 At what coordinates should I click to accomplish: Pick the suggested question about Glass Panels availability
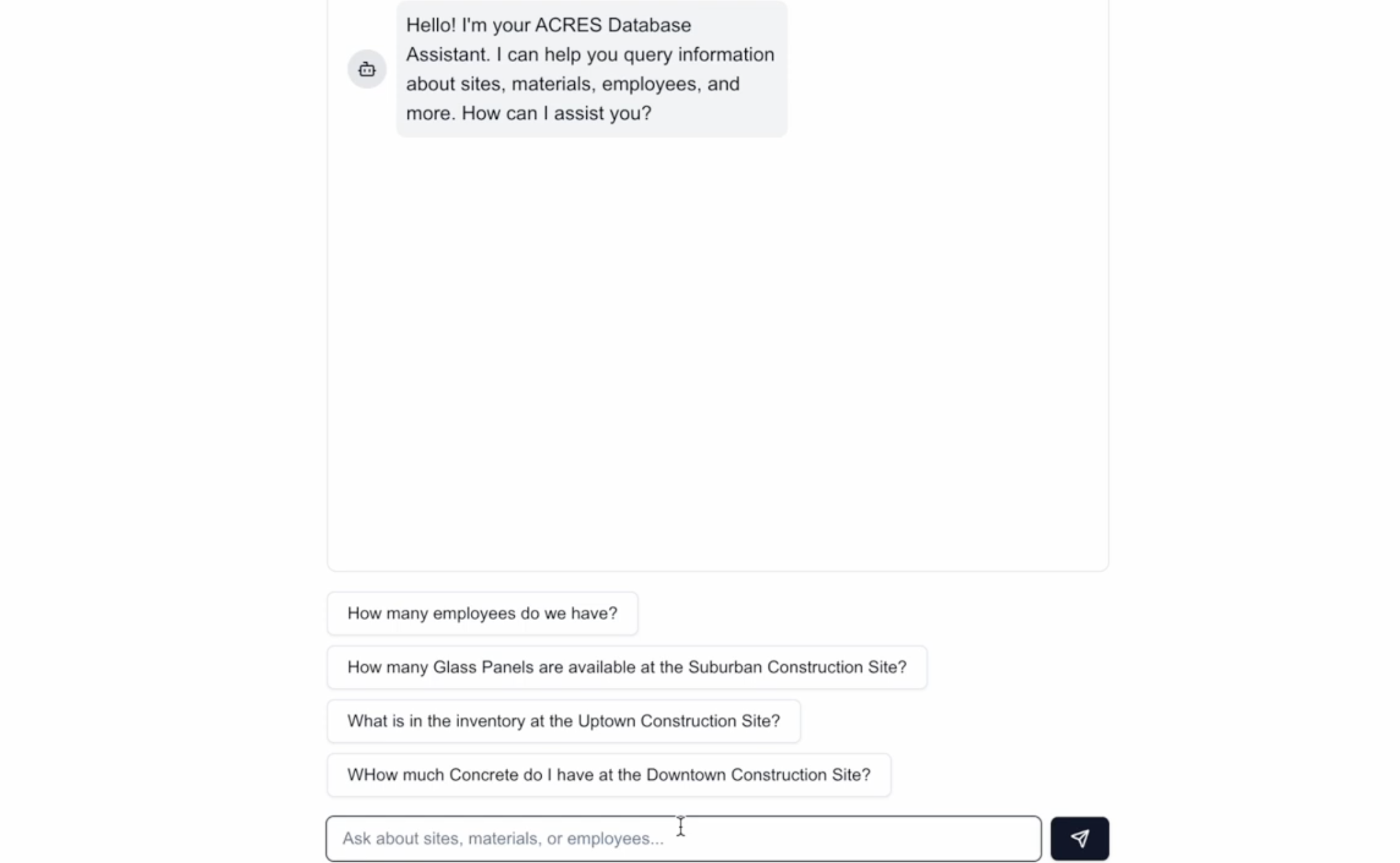coord(626,667)
